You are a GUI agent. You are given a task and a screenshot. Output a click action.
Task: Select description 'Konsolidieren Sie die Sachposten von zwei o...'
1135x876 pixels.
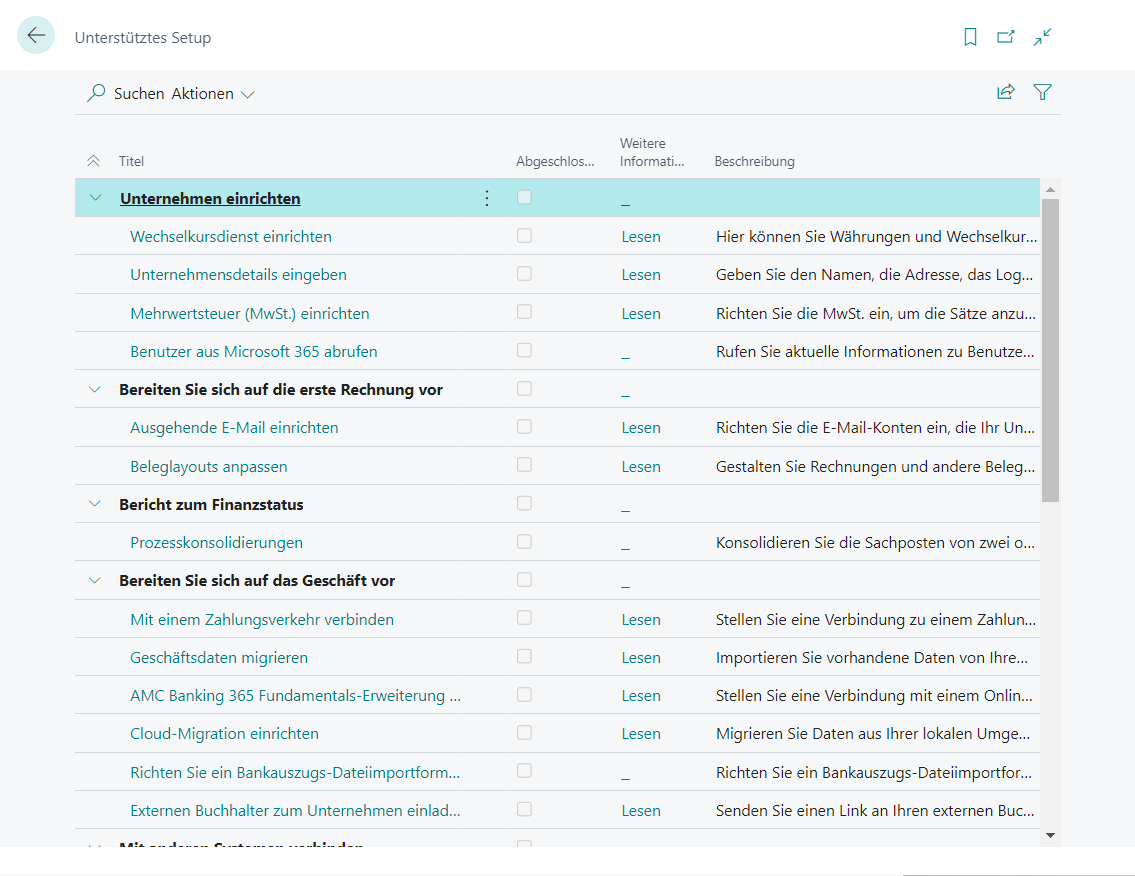875,543
